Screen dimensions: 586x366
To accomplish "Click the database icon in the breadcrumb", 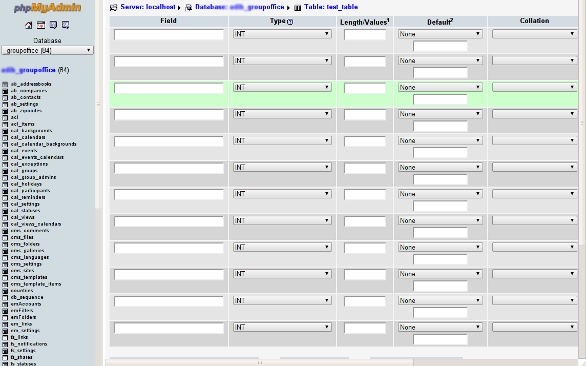I will [x=189, y=7].
